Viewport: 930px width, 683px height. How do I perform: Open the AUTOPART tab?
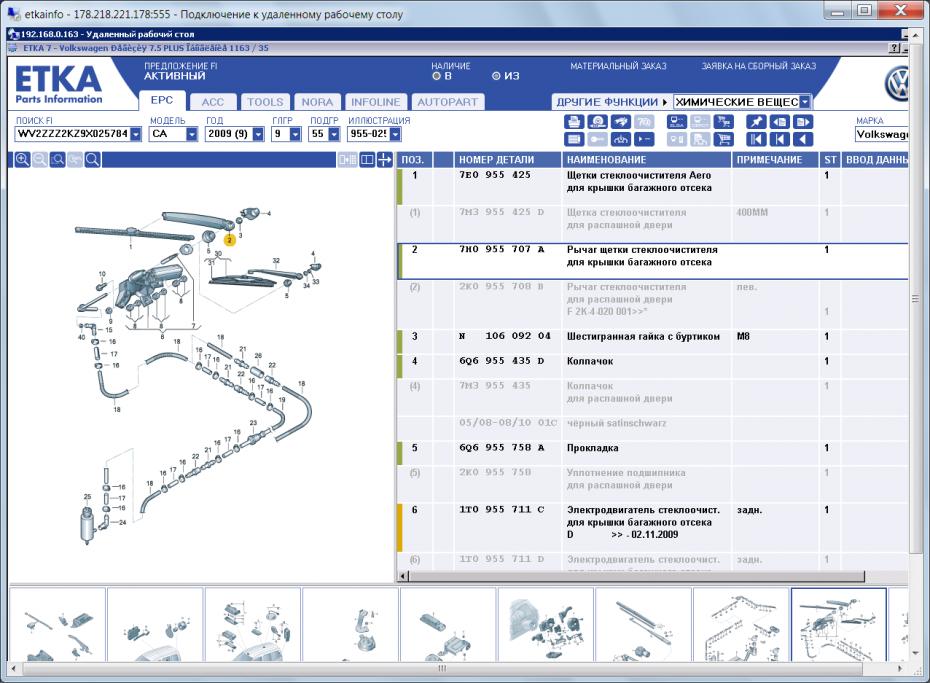coord(447,102)
